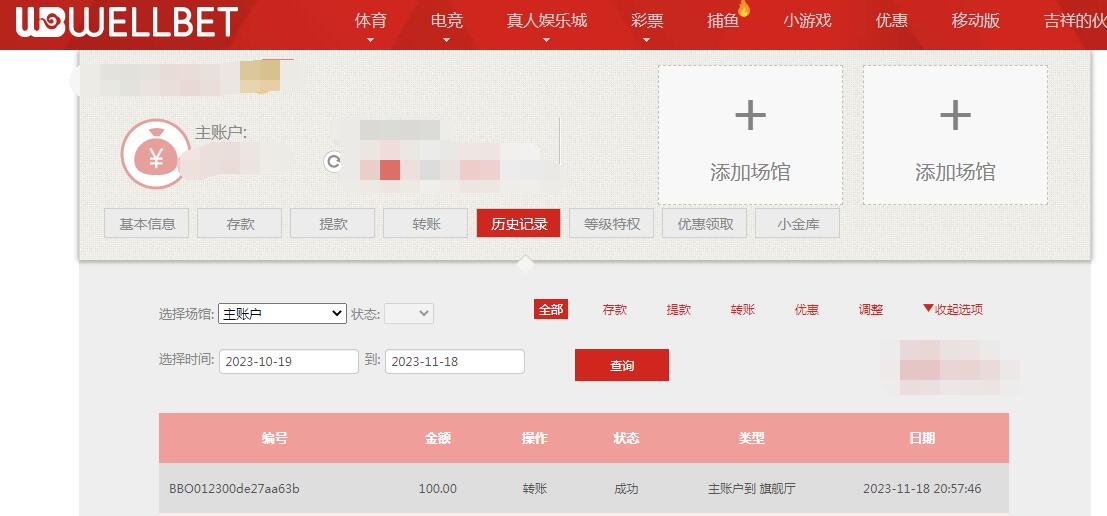This screenshot has height=516, width=1107.
Task: Expand dropdown arrow under 彩票
Action: pyautogui.click(x=647, y=40)
